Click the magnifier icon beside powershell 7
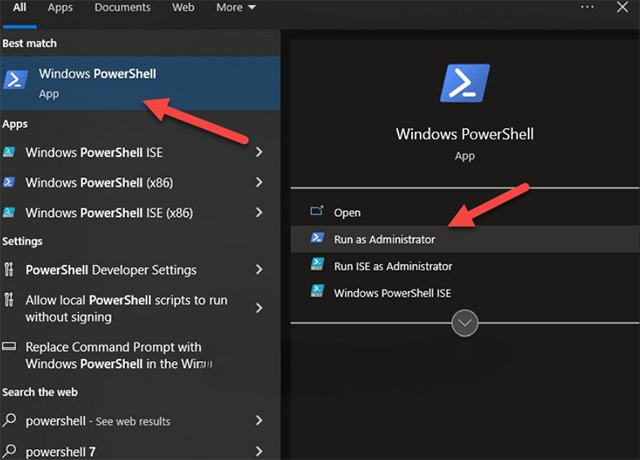 9,451
